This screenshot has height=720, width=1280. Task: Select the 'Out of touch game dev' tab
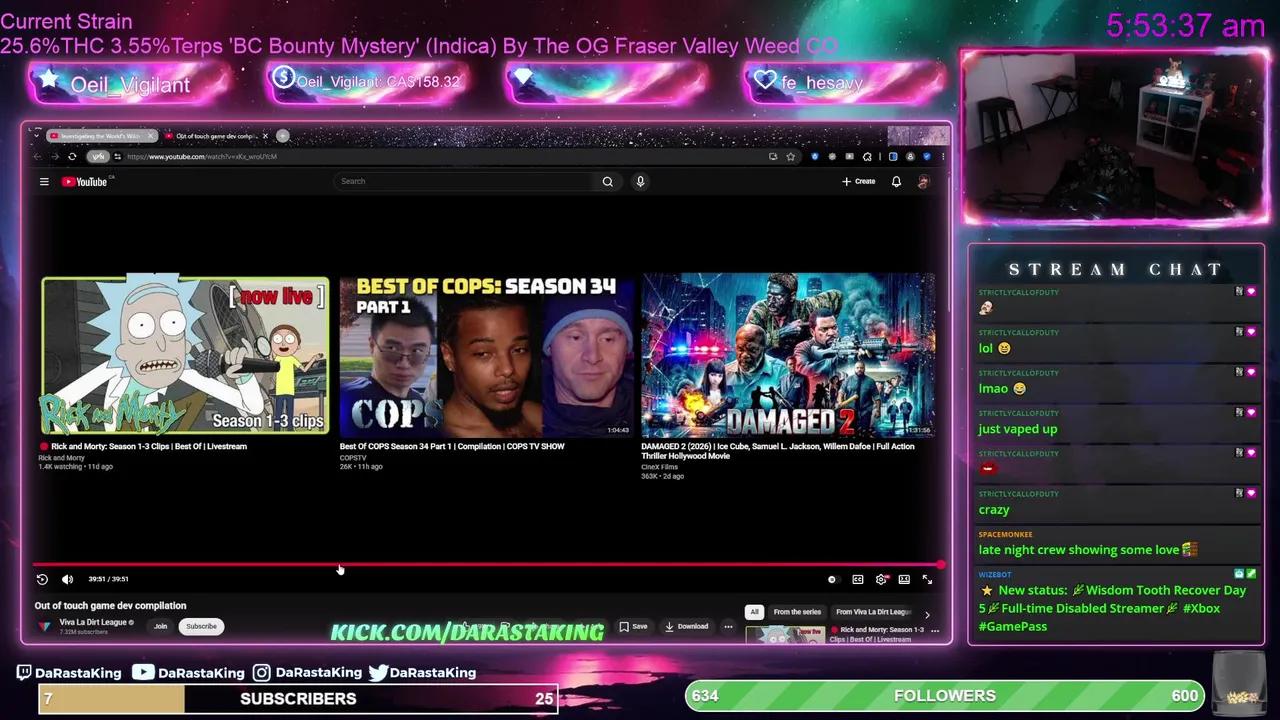click(x=215, y=135)
